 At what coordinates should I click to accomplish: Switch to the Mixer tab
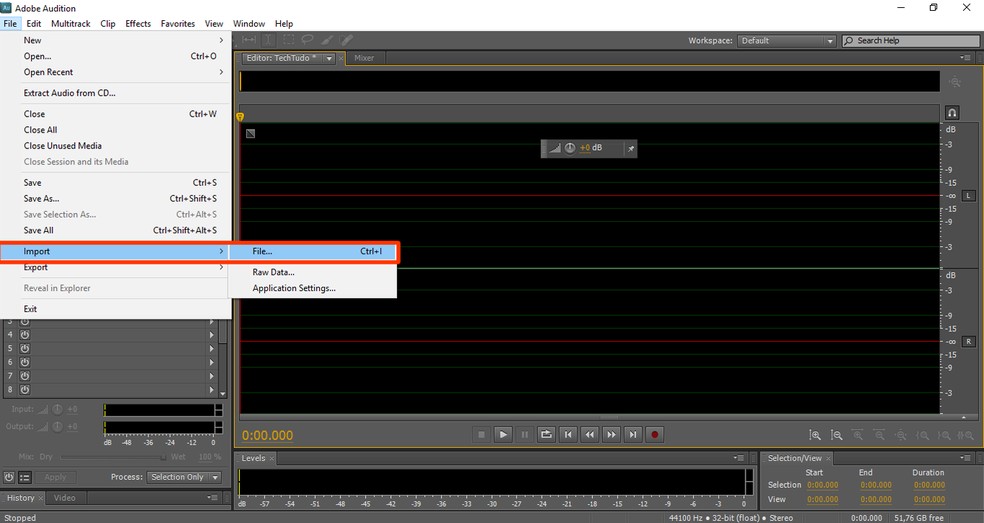(364, 58)
